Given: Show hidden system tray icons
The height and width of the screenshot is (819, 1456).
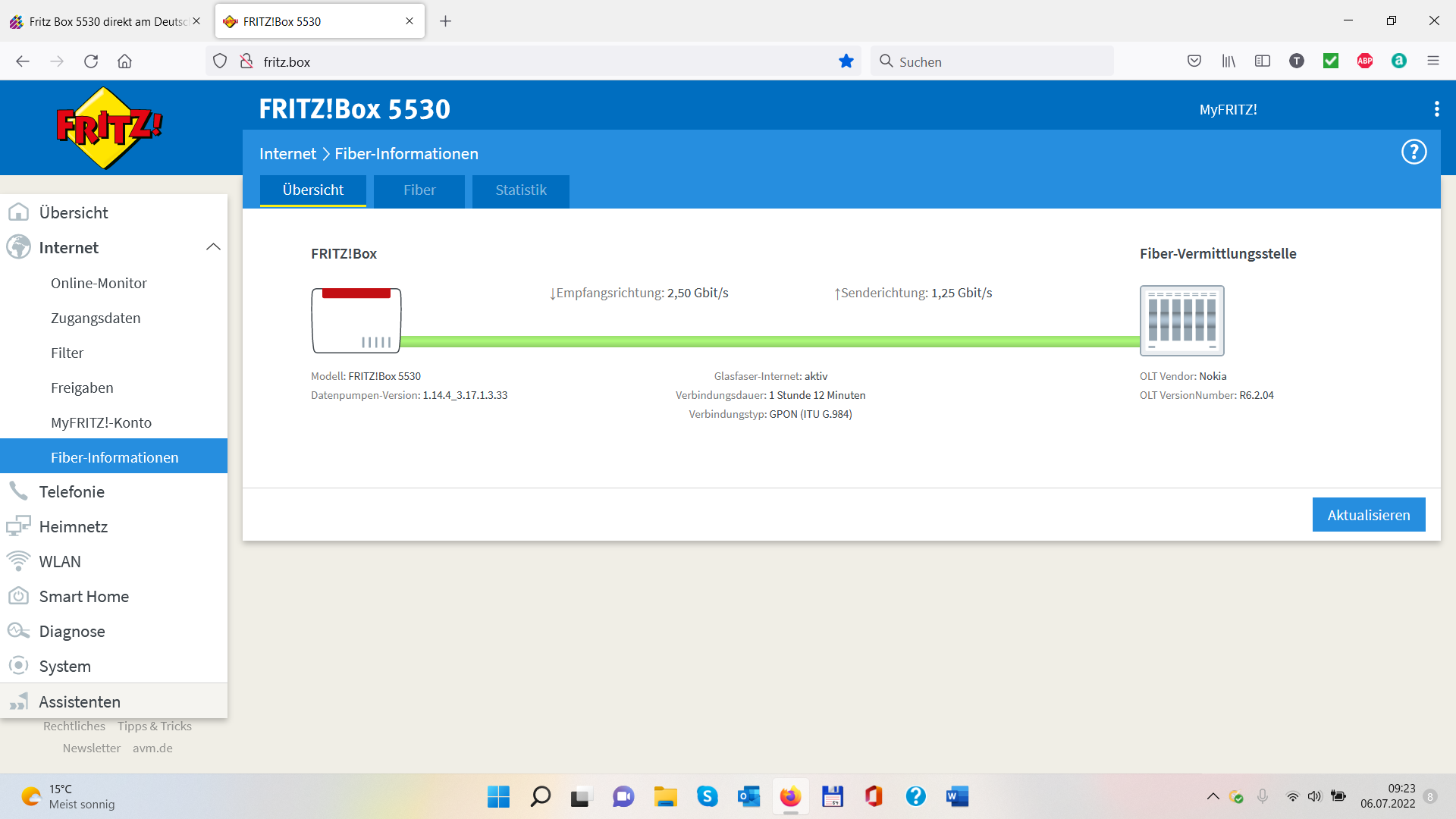Looking at the screenshot, I should (x=1213, y=796).
